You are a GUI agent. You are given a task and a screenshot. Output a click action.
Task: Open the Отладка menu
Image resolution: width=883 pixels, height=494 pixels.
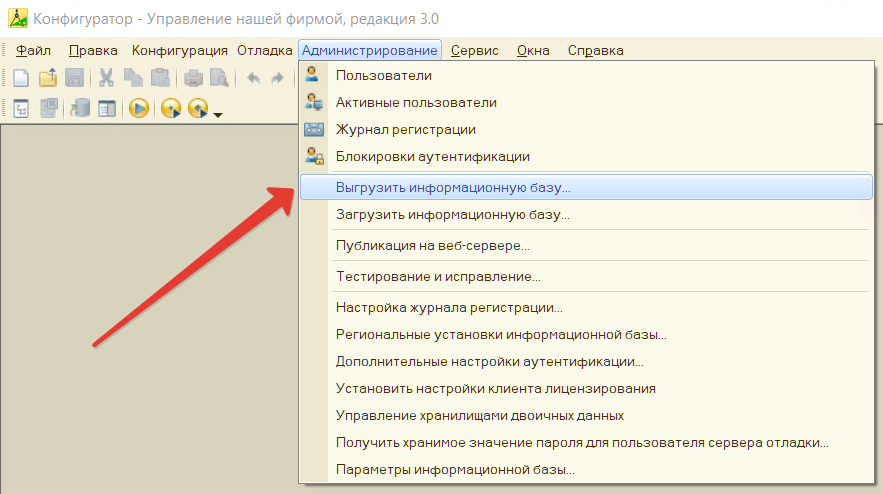click(x=265, y=50)
